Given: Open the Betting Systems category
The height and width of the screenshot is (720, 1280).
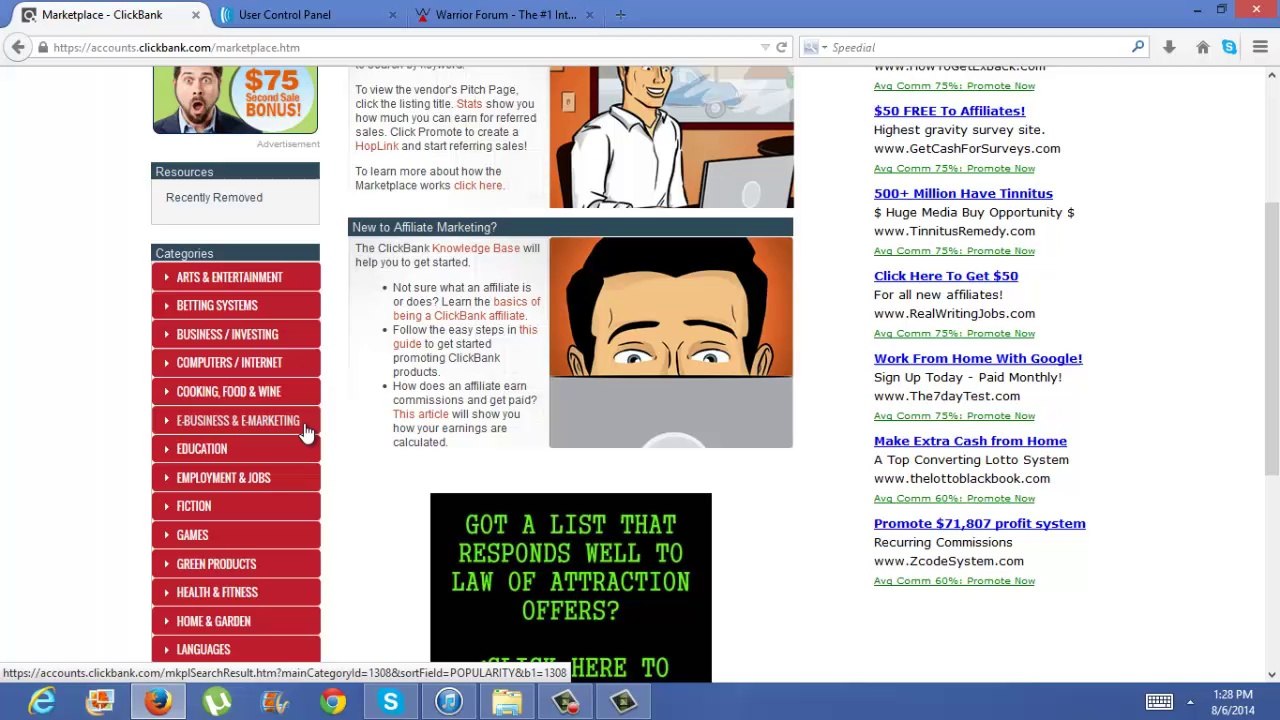Looking at the screenshot, I should pyautogui.click(x=236, y=306).
